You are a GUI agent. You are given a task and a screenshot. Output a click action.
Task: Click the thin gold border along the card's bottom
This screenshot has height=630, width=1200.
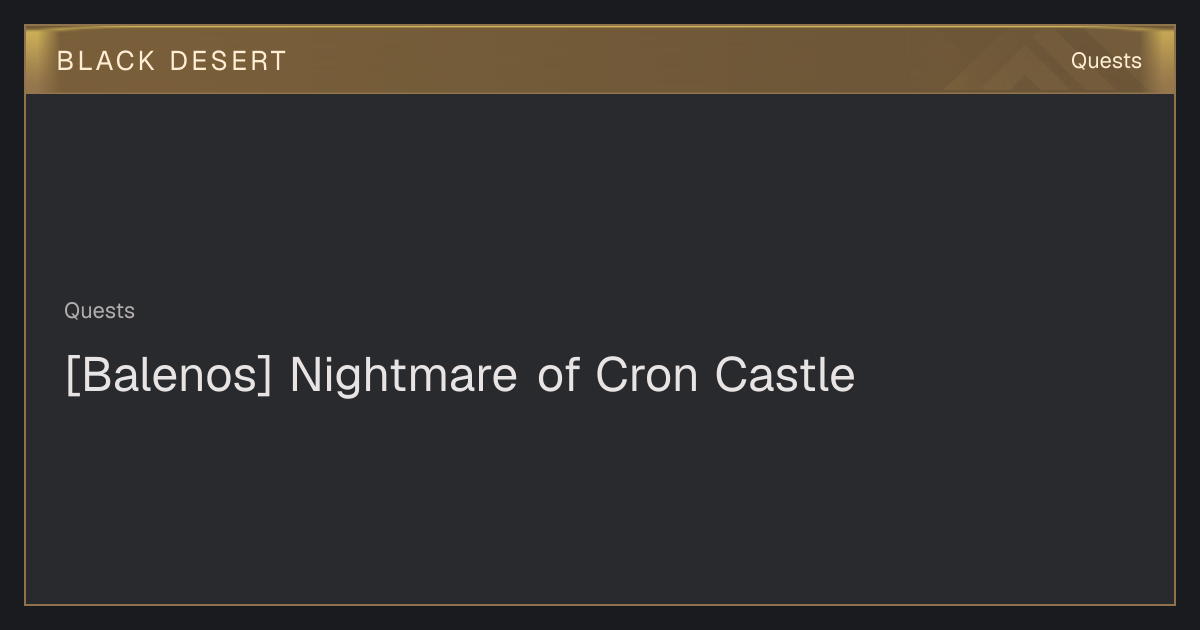click(600, 604)
